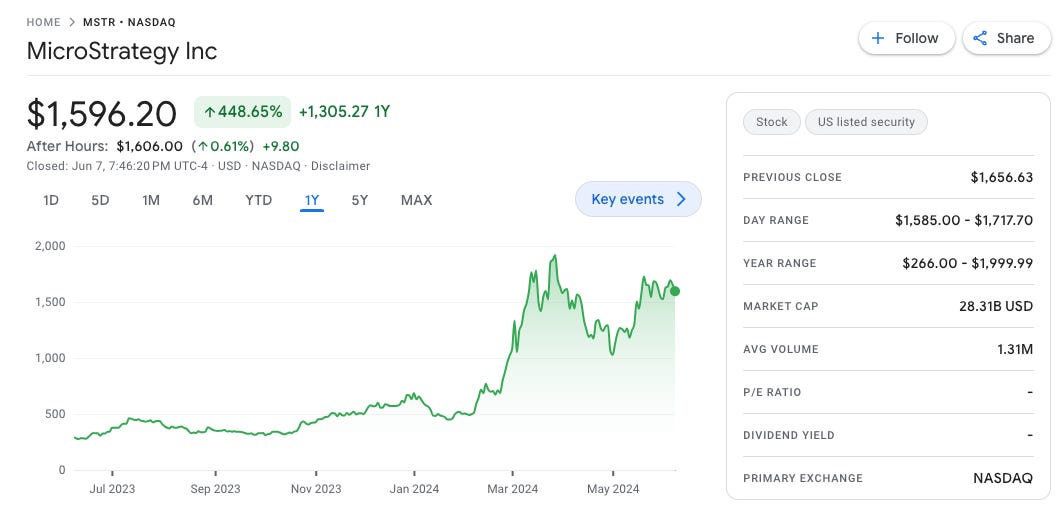
Task: Open Key events via its chevron arrow
Action: point(681,199)
